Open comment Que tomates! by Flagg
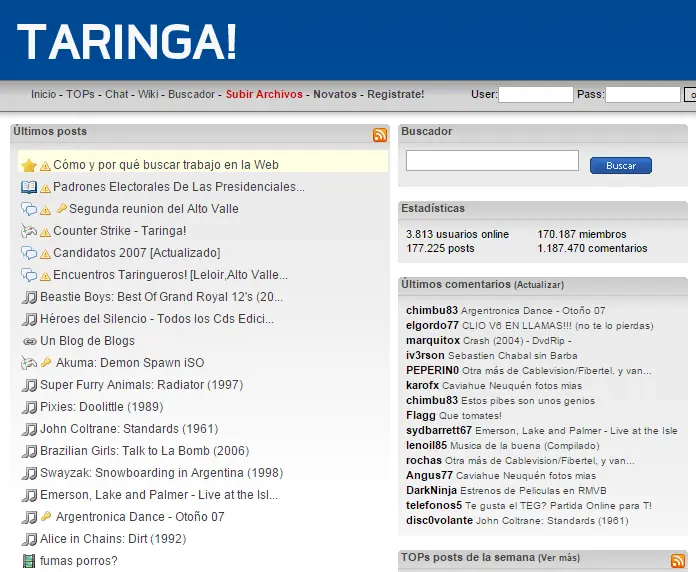 470,416
